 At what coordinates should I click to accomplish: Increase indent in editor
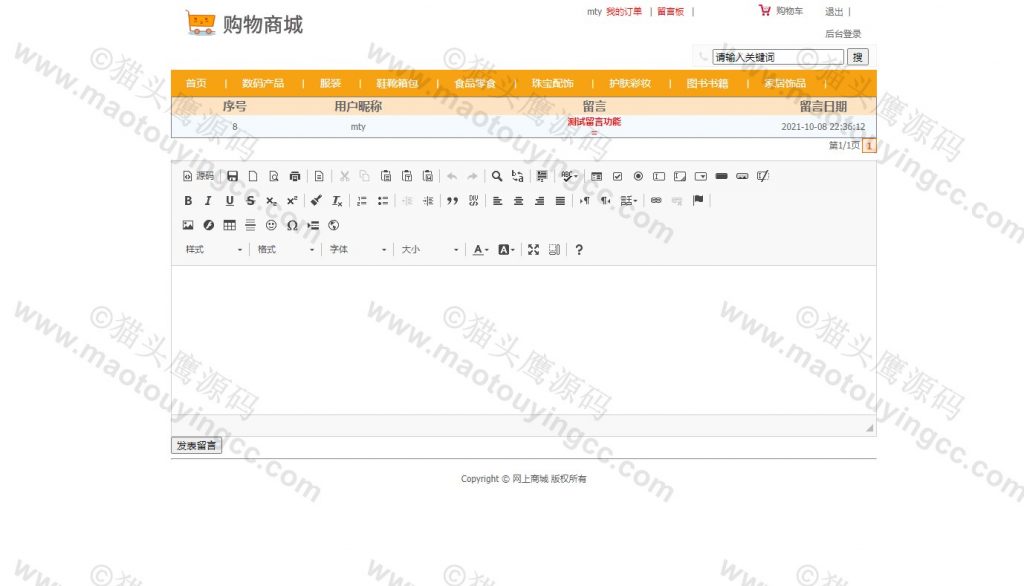(428, 201)
